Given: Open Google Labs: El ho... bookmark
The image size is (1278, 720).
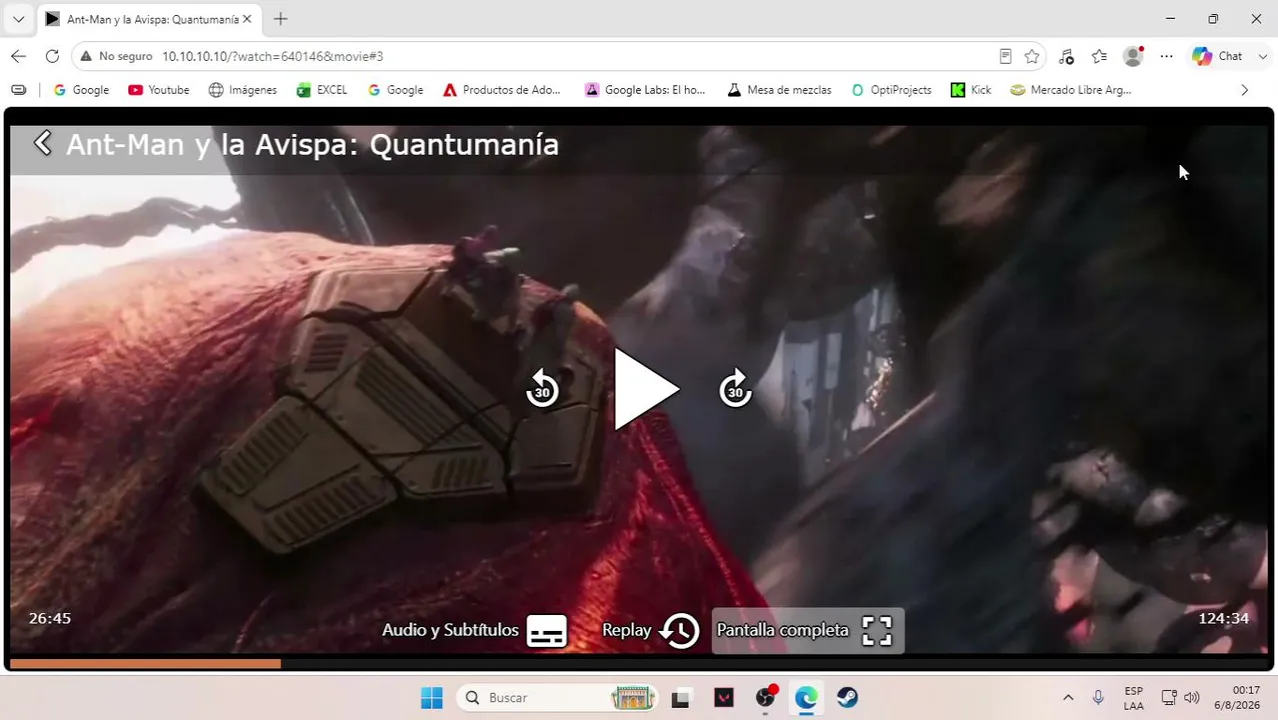Looking at the screenshot, I should (x=645, y=90).
